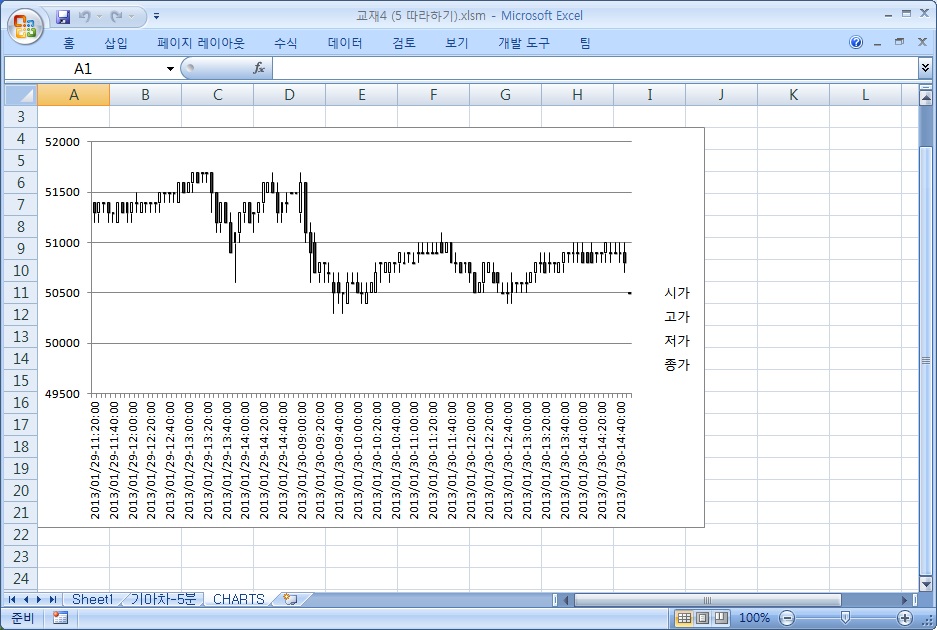Insert a new worksheet
This screenshot has height=630, width=937.
click(287, 599)
